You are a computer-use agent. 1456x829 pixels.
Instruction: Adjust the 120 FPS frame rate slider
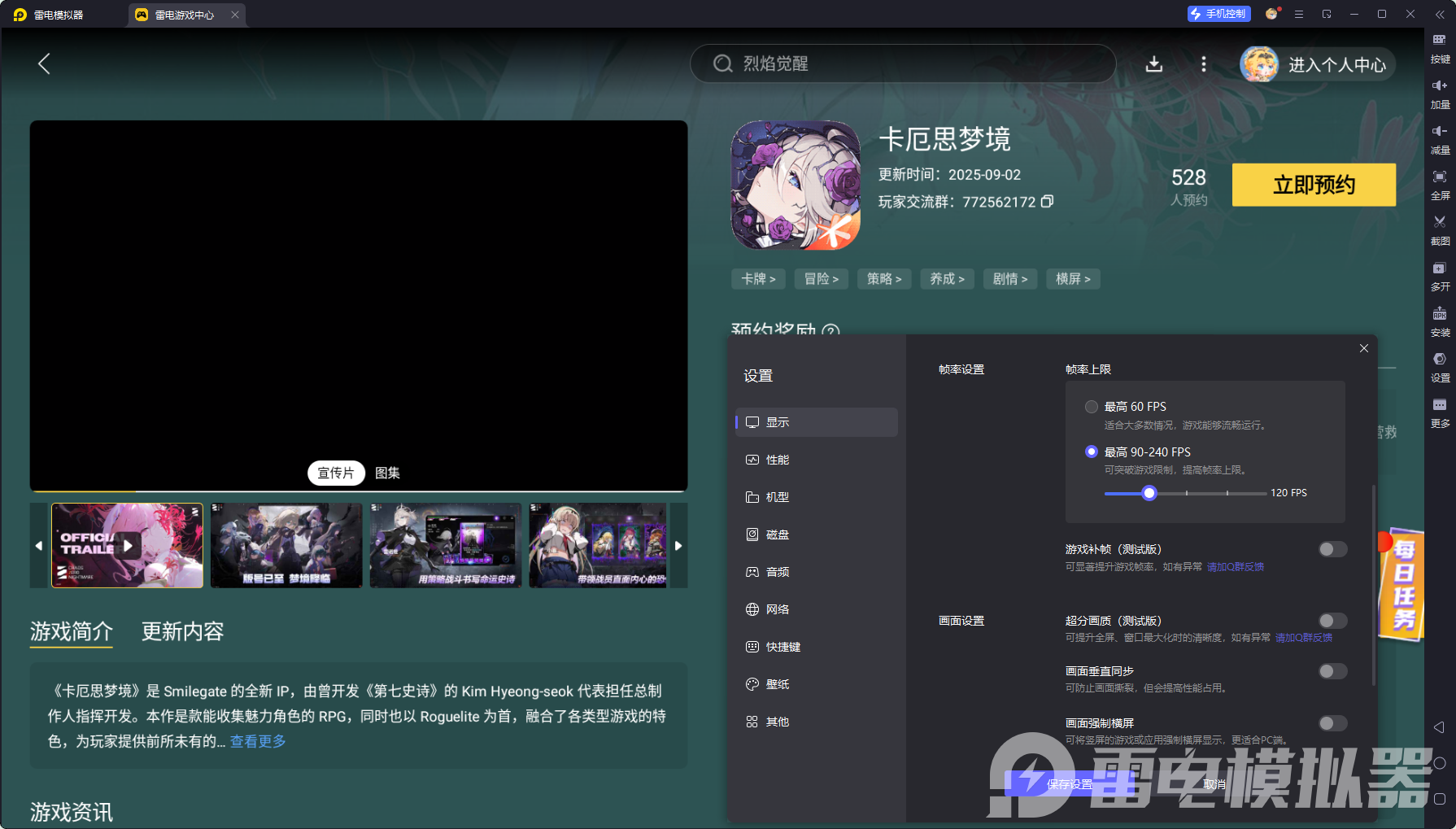1149,493
